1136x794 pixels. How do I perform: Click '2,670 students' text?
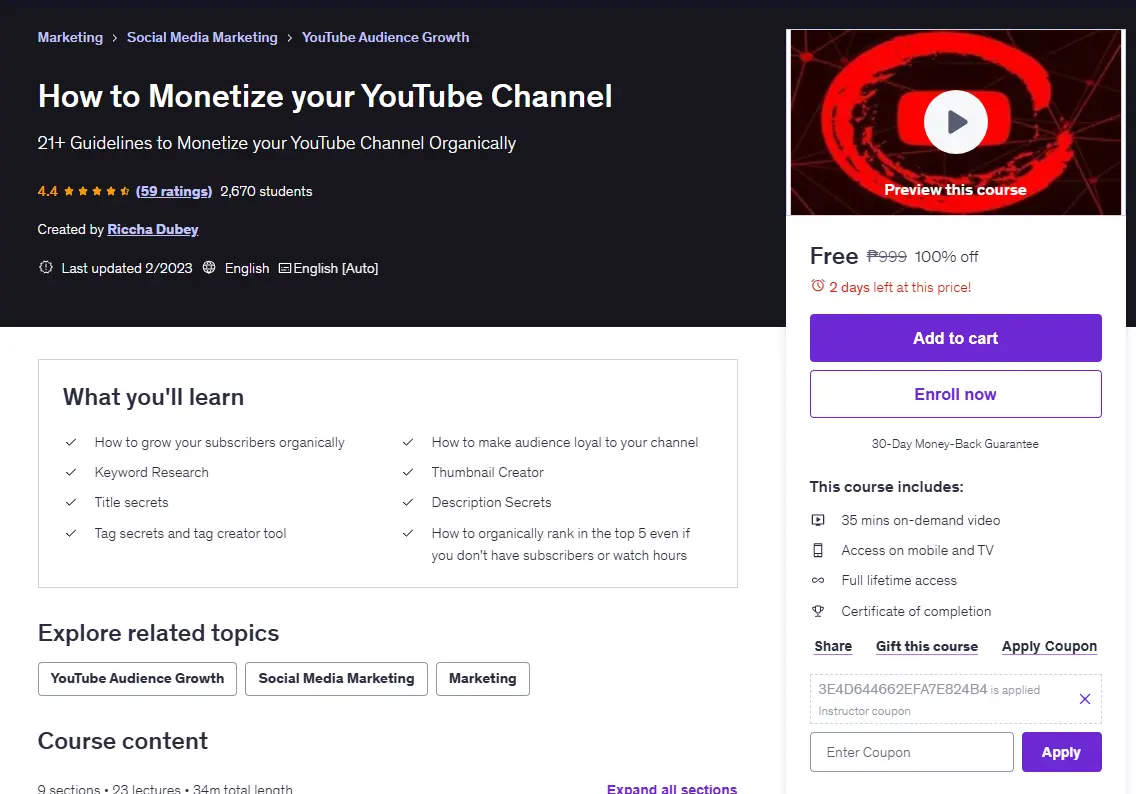(266, 191)
